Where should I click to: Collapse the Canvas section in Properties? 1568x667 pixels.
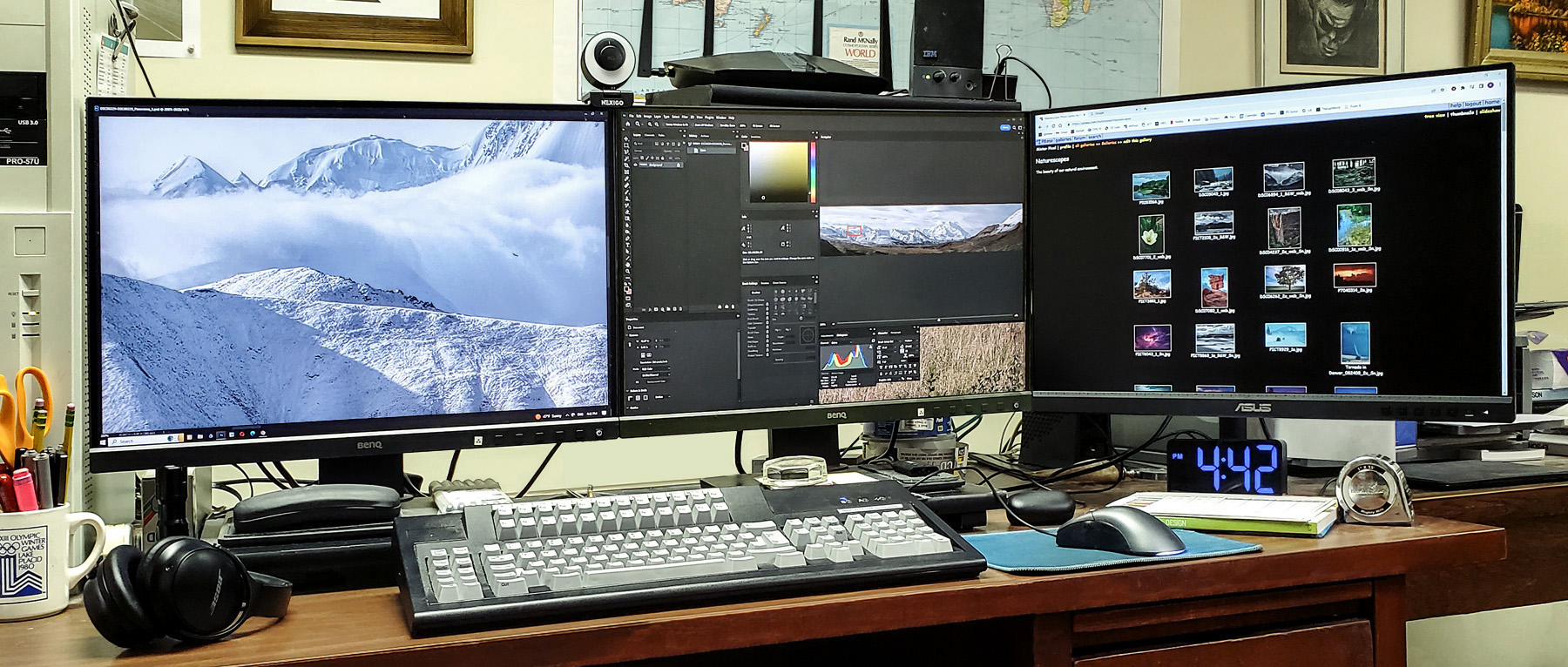[x=626, y=335]
